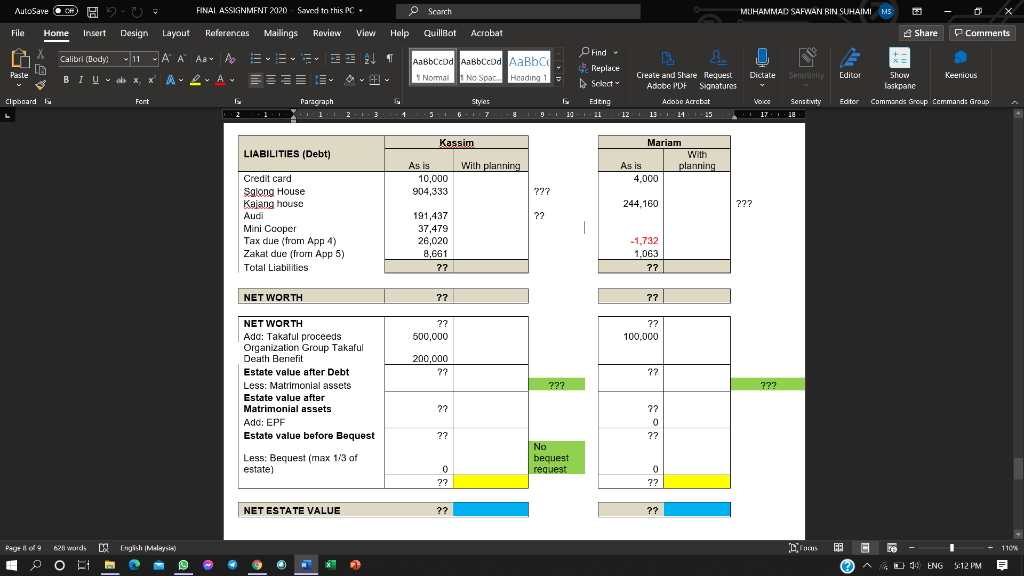Viewport: 1024px width, 576px height.
Task: Click the Undo icon
Action: pyautogui.click(x=111, y=12)
